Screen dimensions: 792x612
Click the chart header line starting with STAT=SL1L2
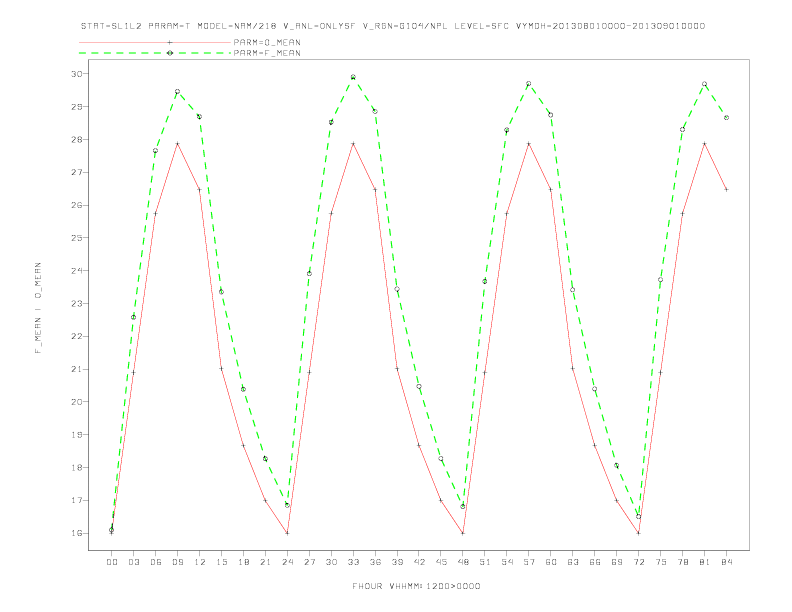pos(393,26)
